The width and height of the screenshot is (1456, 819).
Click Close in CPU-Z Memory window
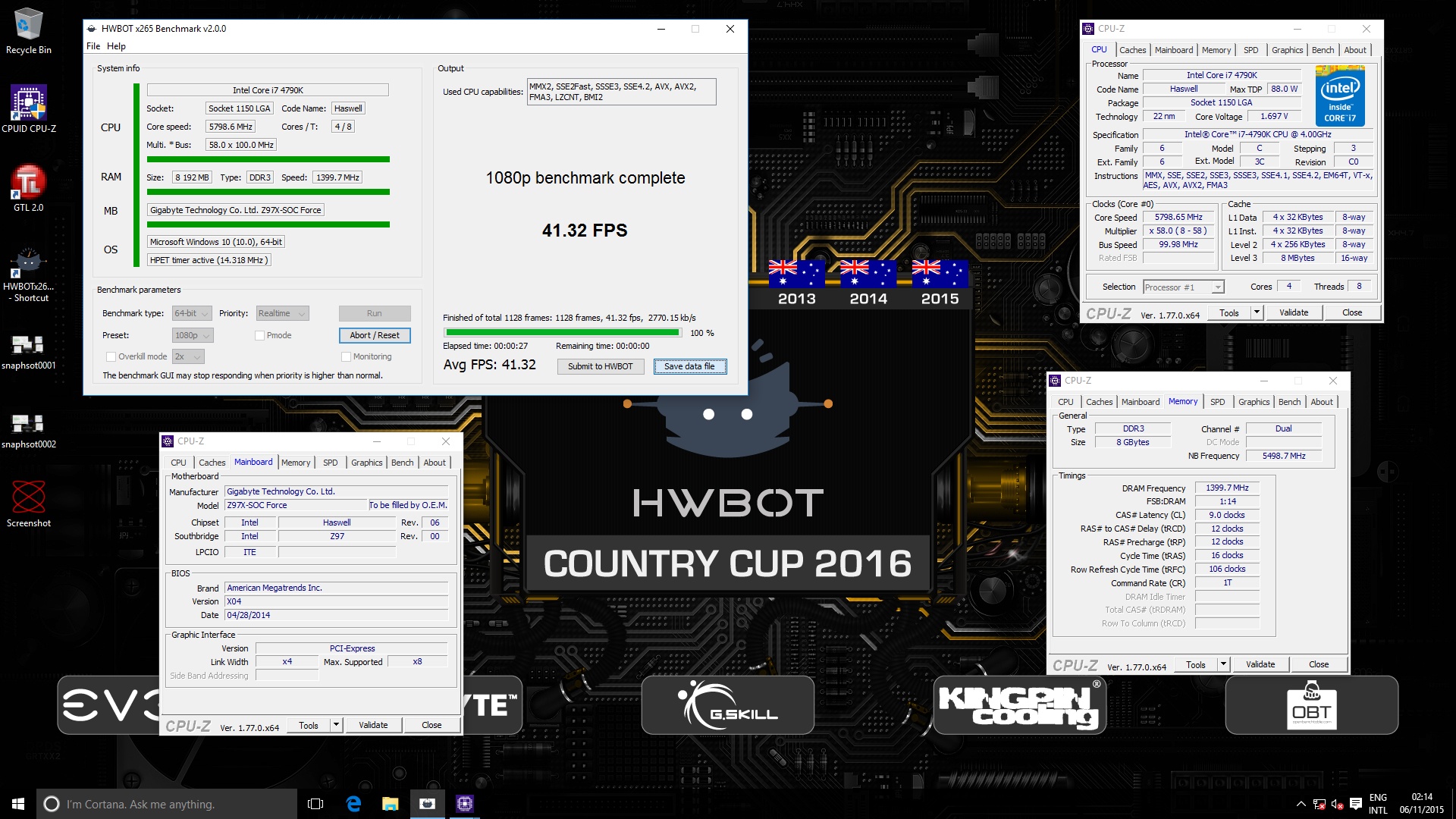pyautogui.click(x=1319, y=664)
